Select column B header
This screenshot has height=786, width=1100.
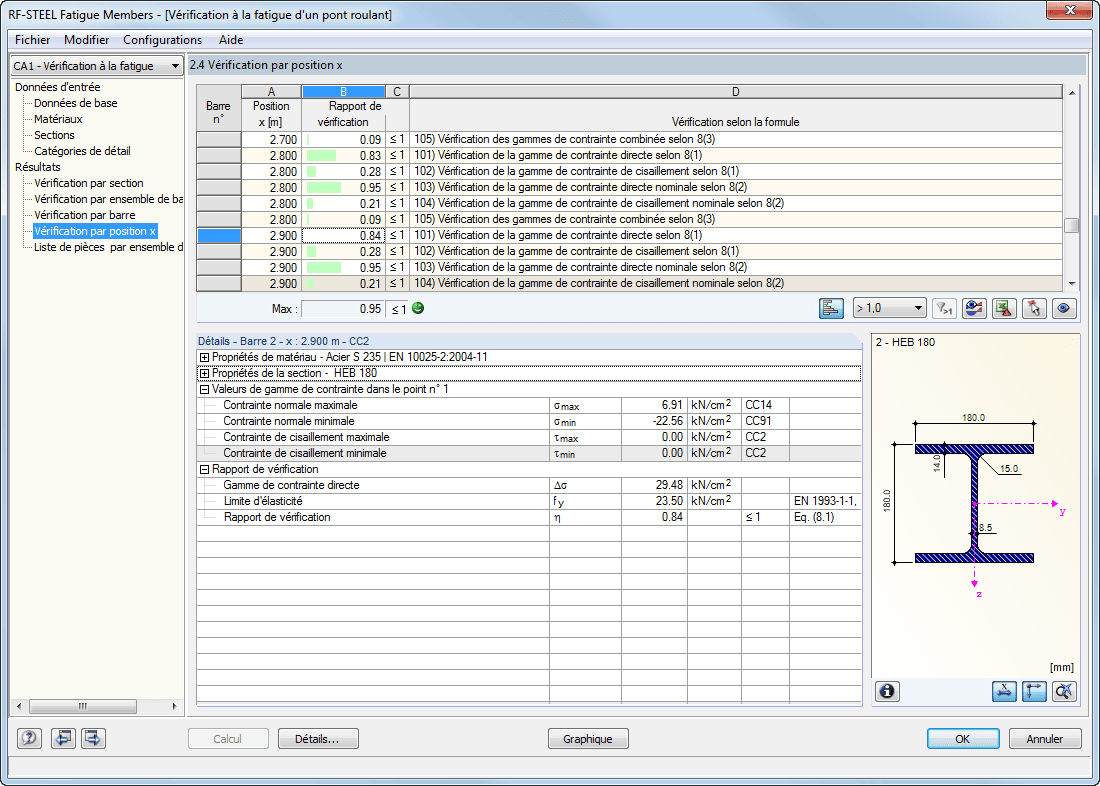point(343,92)
